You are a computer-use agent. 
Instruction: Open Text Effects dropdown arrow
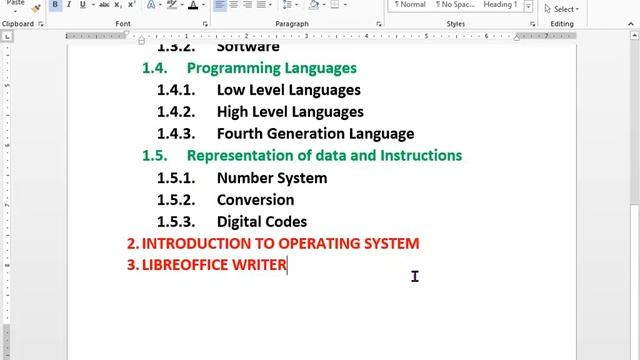(160, 4)
